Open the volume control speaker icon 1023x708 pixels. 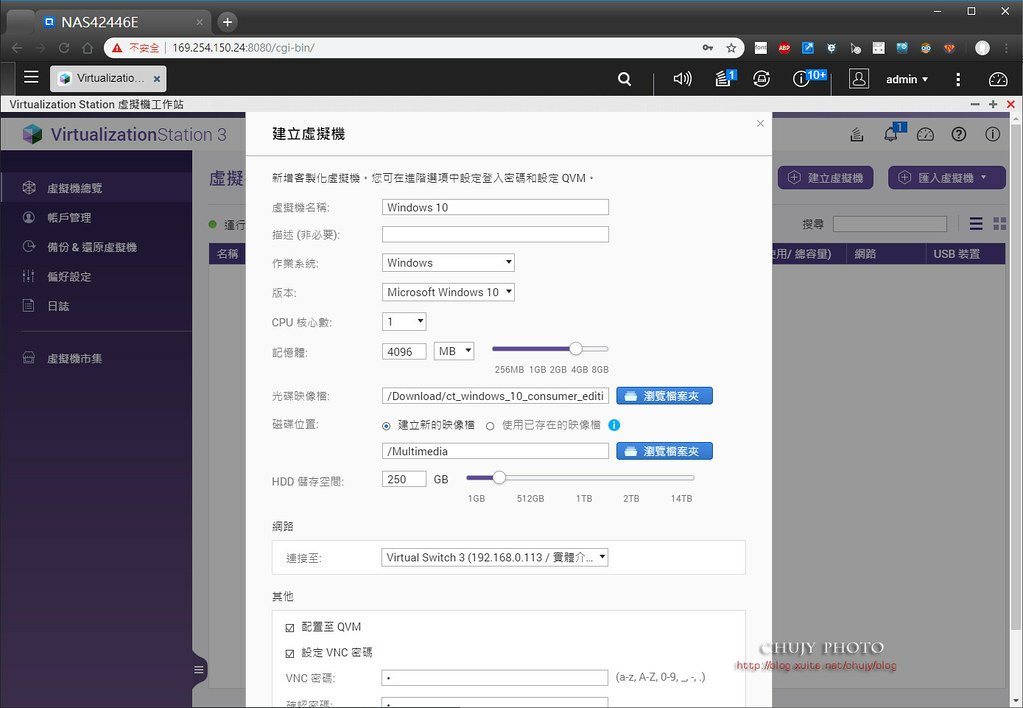click(x=682, y=79)
